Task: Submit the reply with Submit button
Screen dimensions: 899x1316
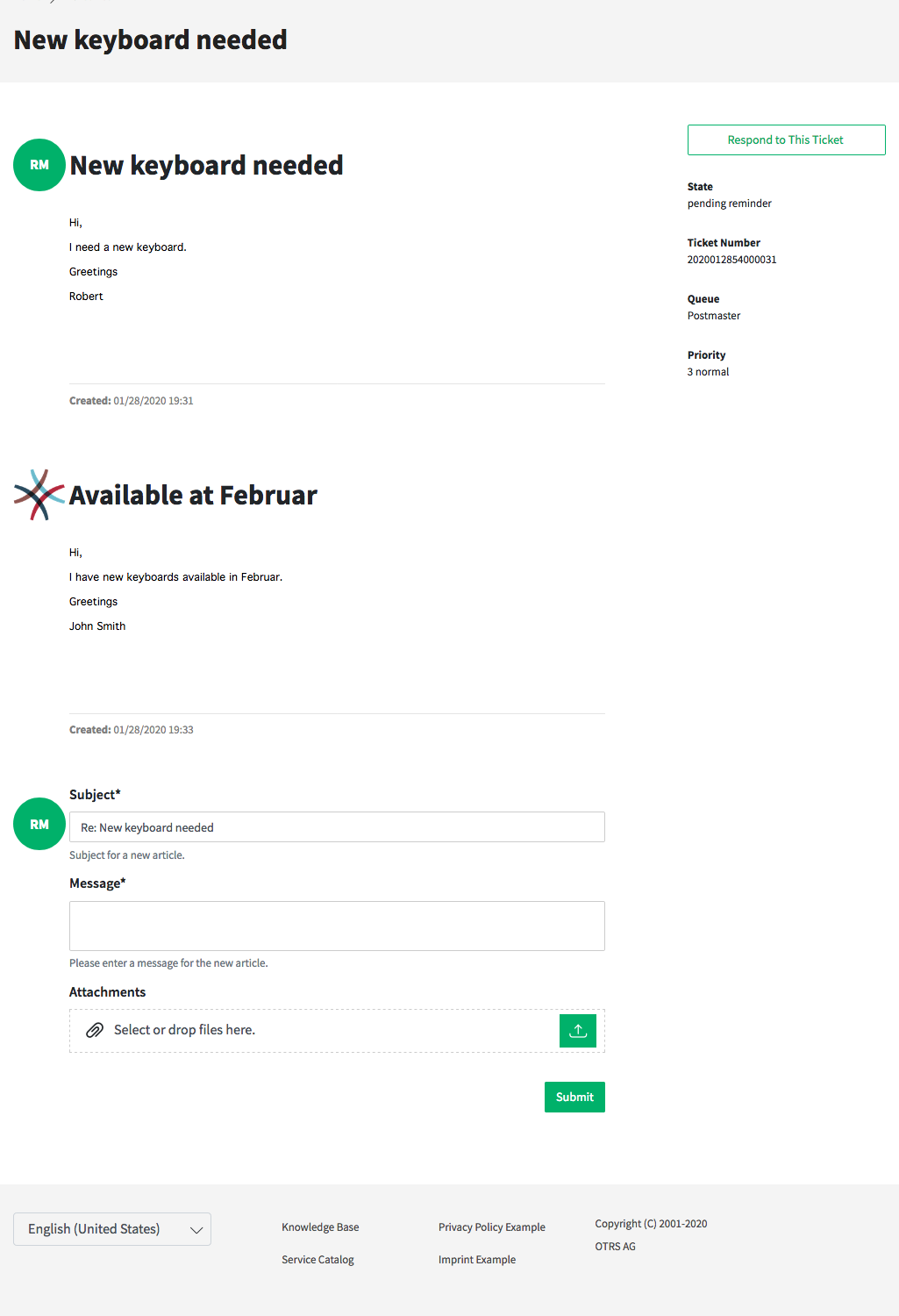Action: point(574,1097)
